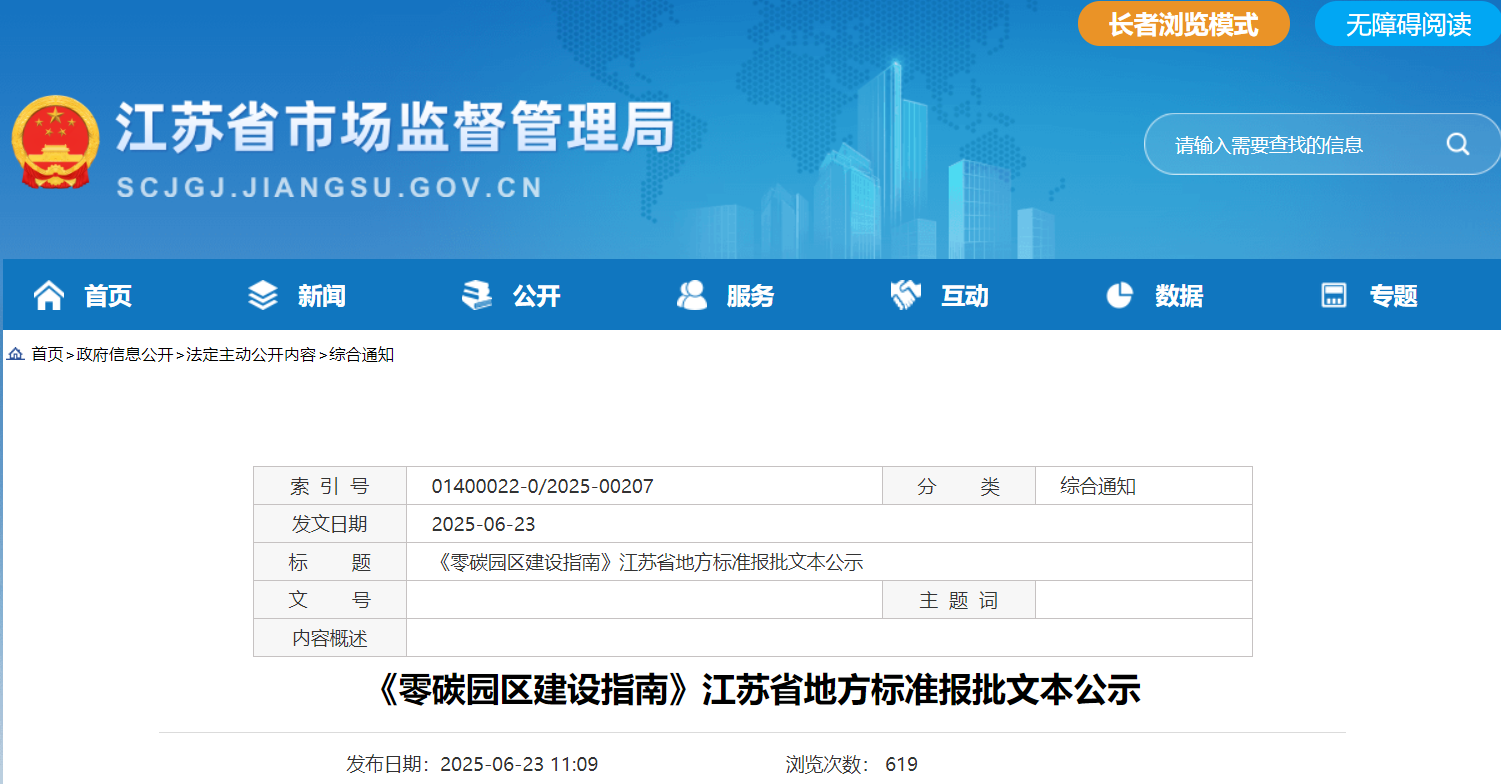Click the books icon beside 公开

(x=477, y=296)
